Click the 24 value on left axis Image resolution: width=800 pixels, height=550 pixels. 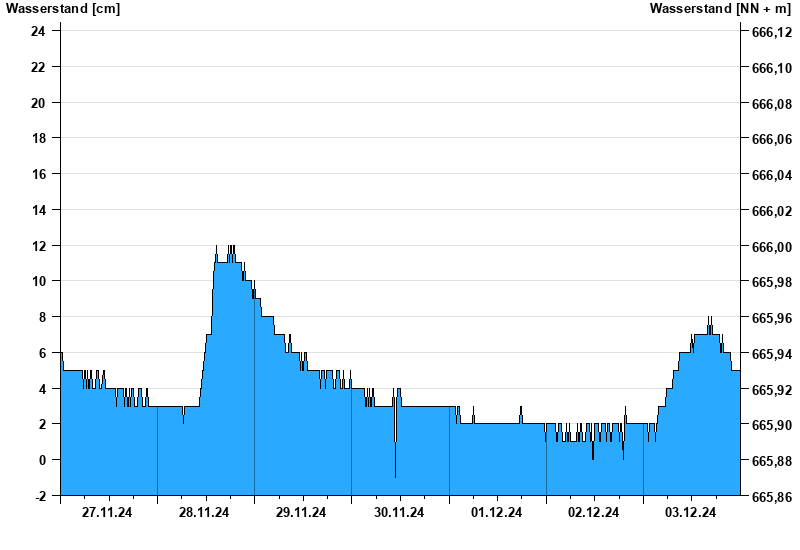[38, 31]
